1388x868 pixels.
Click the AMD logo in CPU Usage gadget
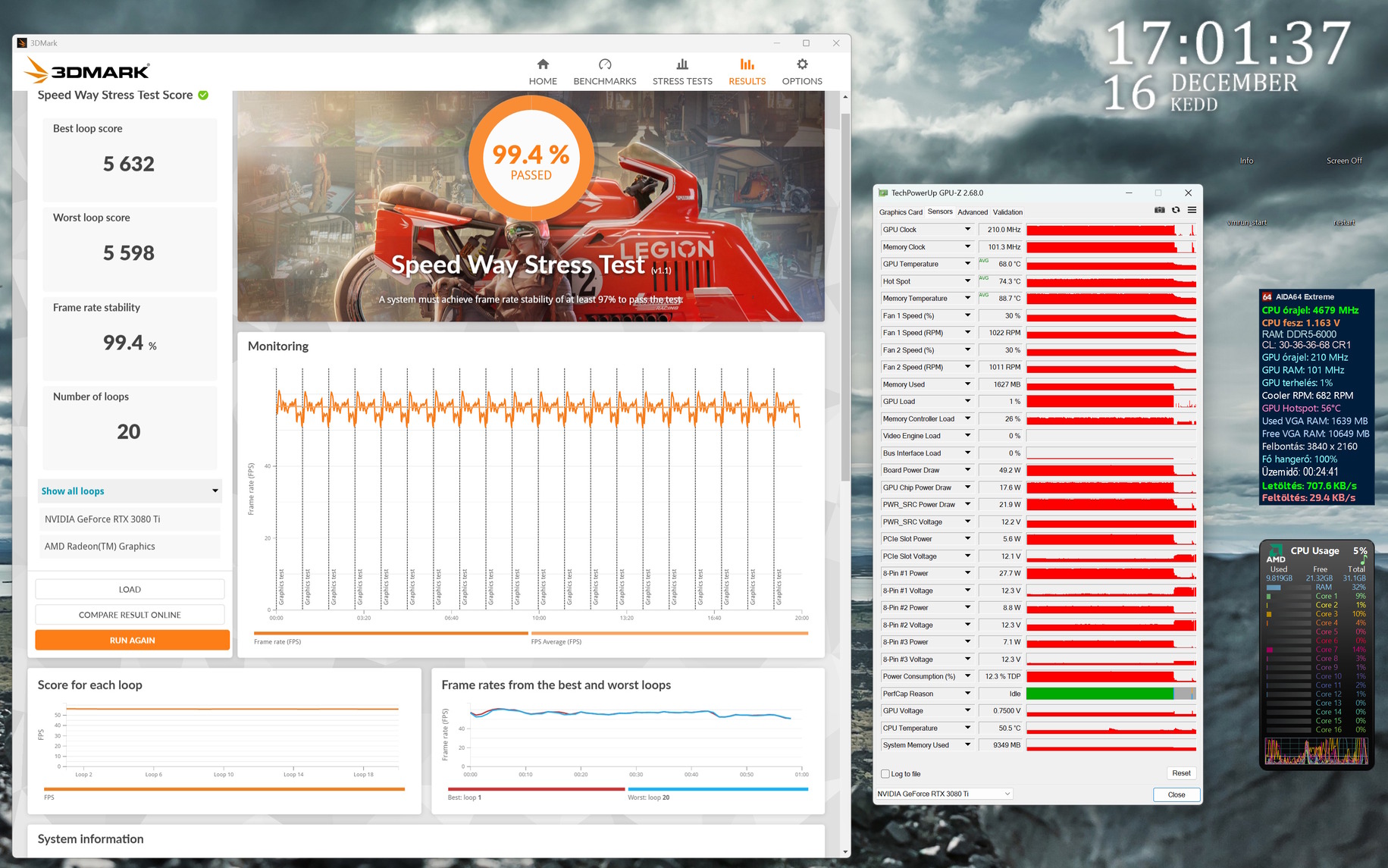tap(1276, 554)
